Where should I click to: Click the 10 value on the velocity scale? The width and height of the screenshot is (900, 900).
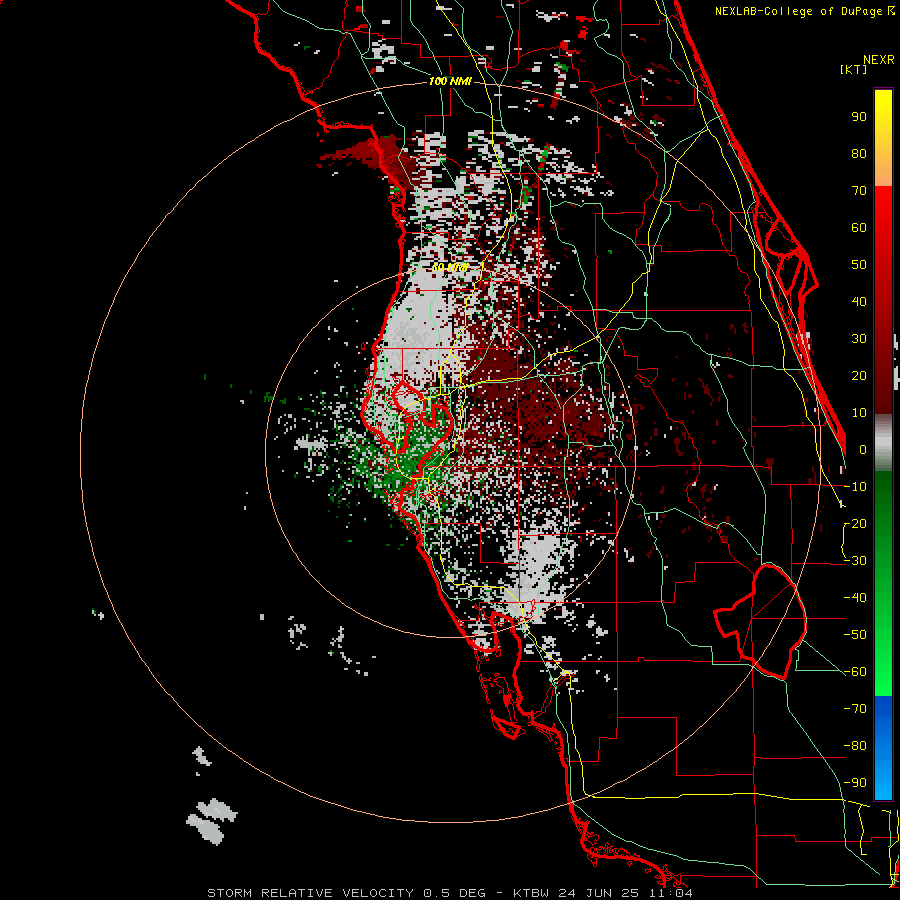point(859,413)
